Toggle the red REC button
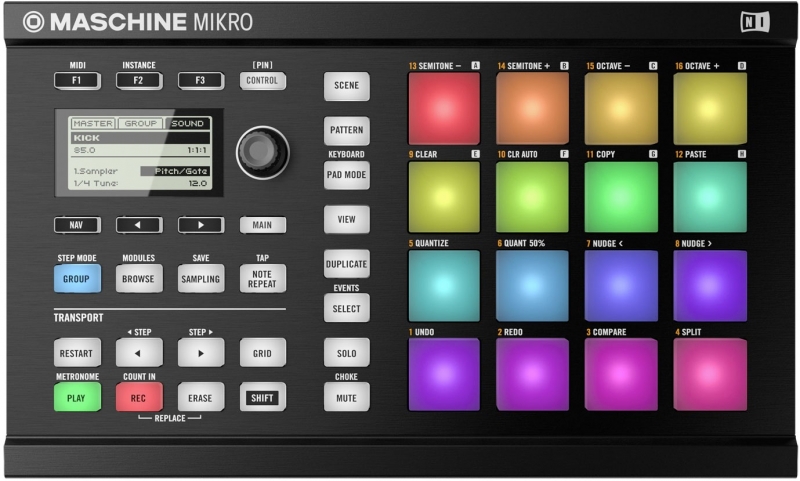Image resolution: width=800 pixels, height=481 pixels. pyautogui.click(x=139, y=397)
